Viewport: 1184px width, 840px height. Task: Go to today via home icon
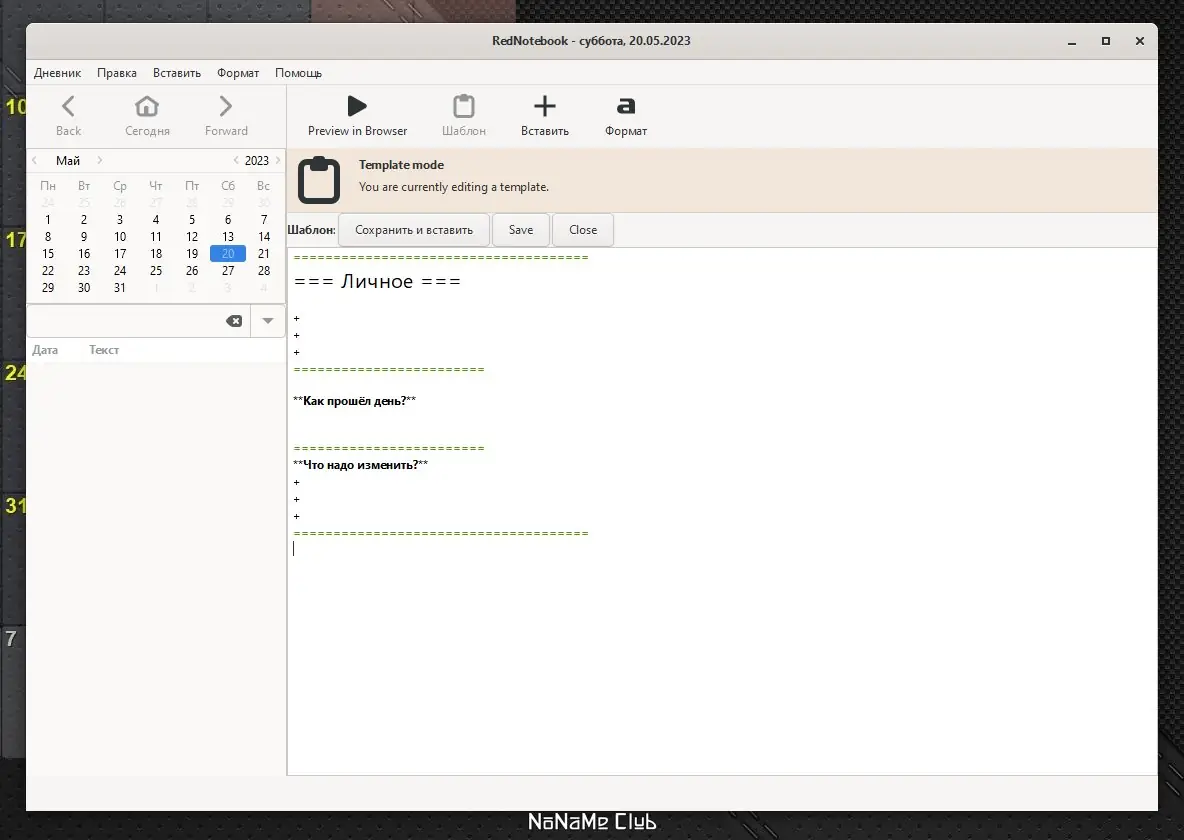pos(147,107)
